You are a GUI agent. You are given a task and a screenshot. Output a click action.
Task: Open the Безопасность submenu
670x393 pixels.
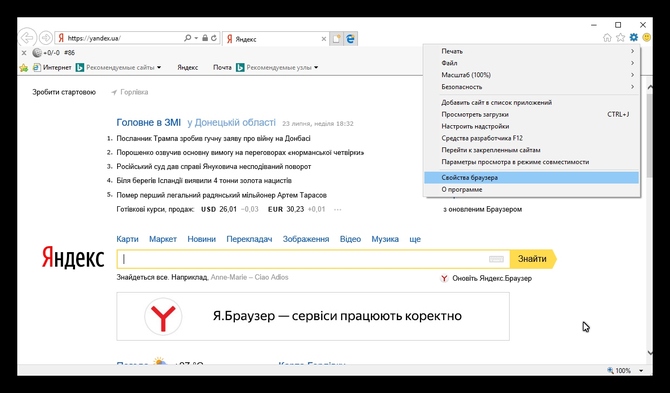coord(532,87)
